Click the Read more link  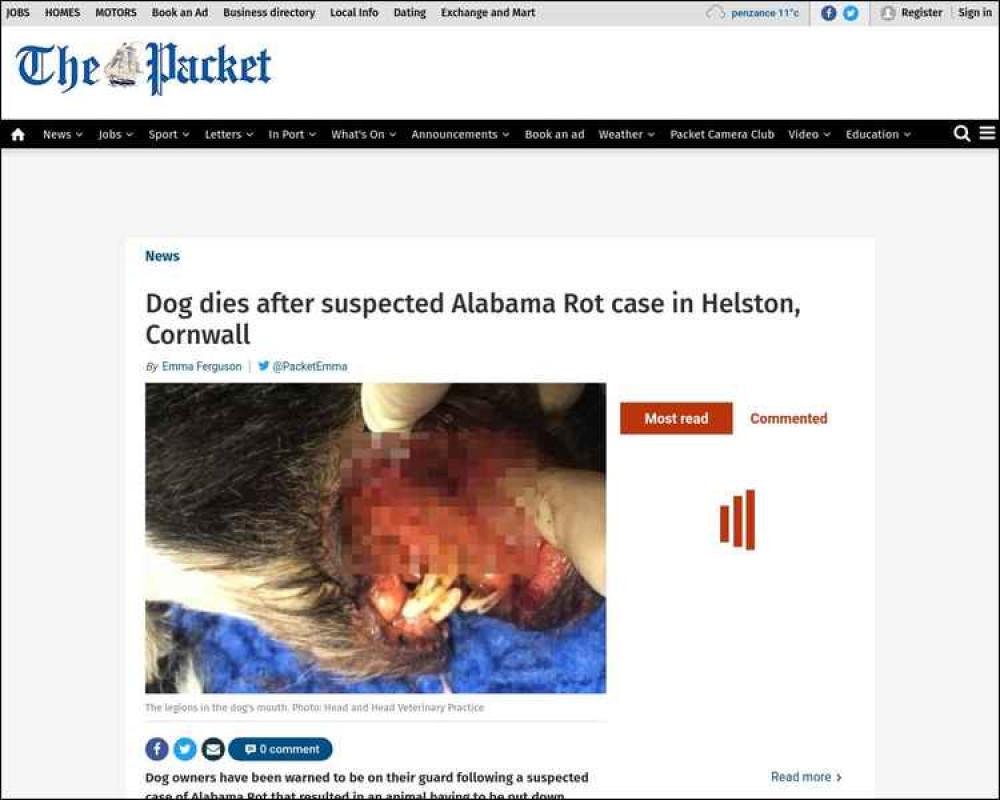[x=806, y=777]
